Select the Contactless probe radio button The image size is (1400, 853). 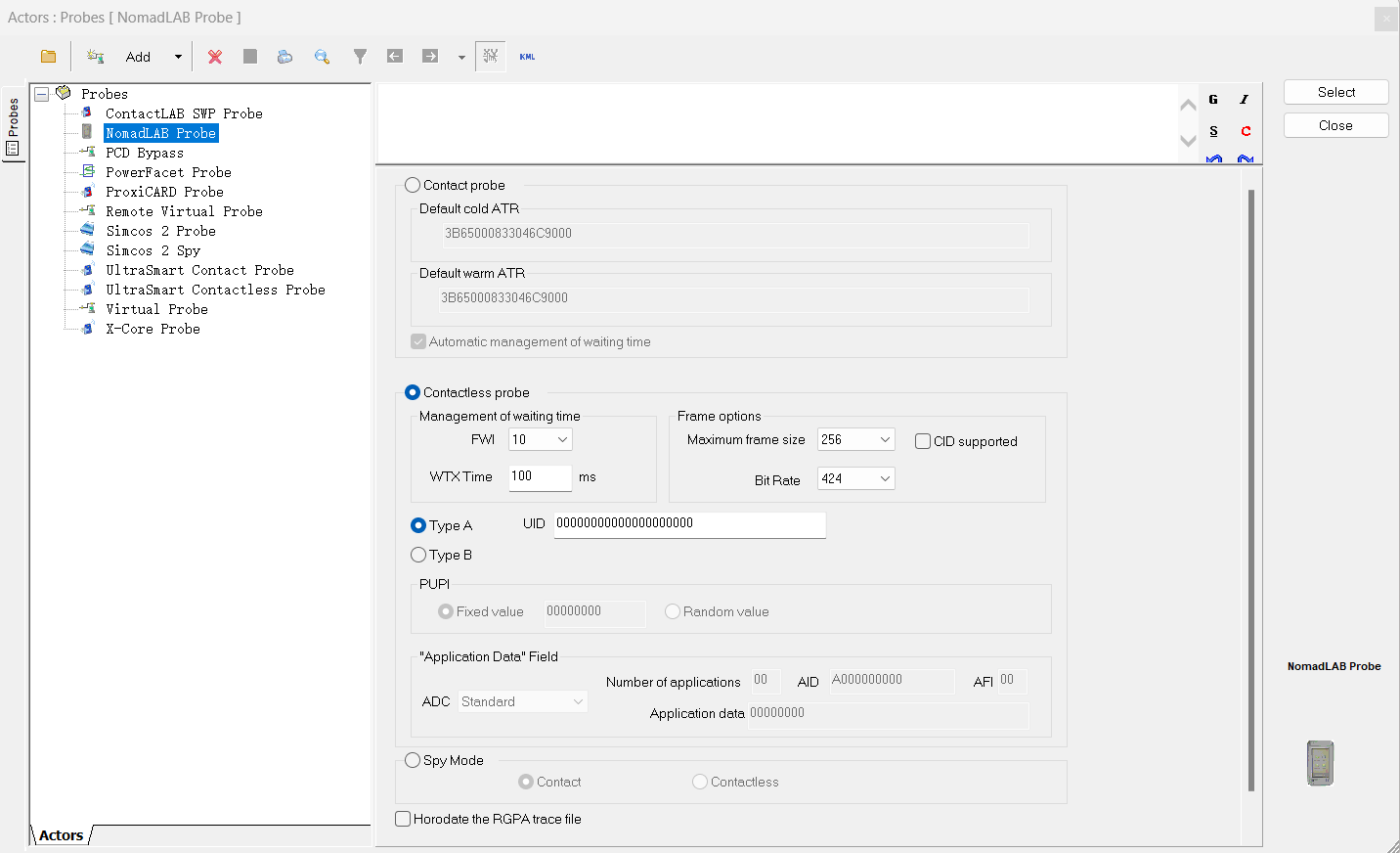click(413, 392)
